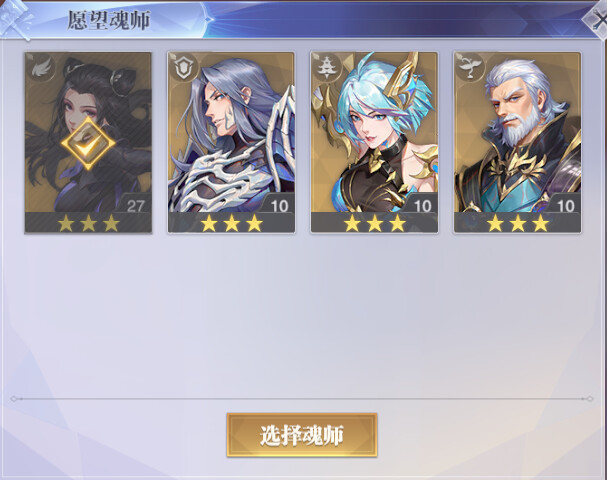The image size is (607, 480).
Task: Select the silver-haired armored soul master card
Action: click(231, 142)
